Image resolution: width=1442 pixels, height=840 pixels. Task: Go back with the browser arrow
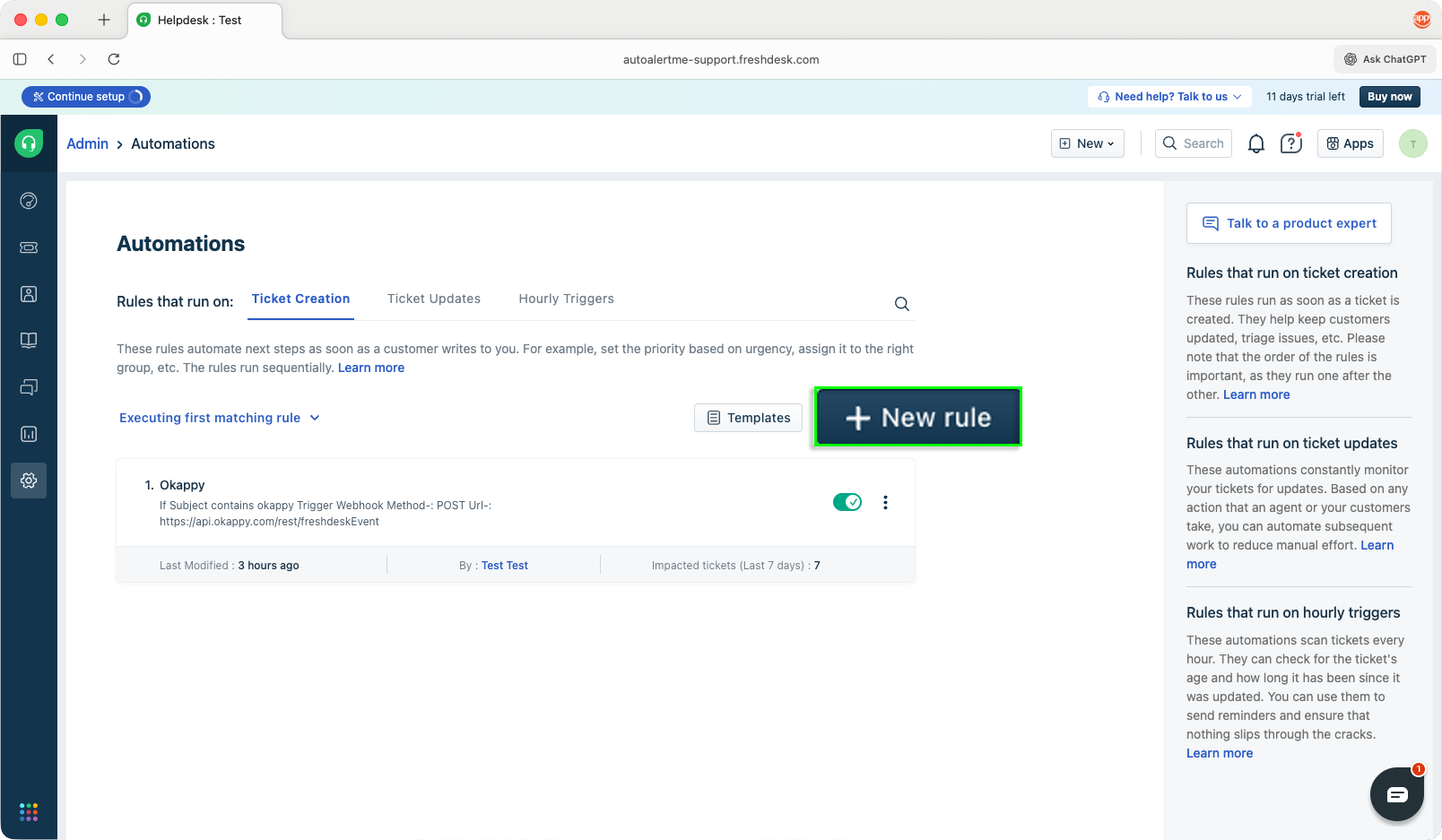click(x=51, y=59)
